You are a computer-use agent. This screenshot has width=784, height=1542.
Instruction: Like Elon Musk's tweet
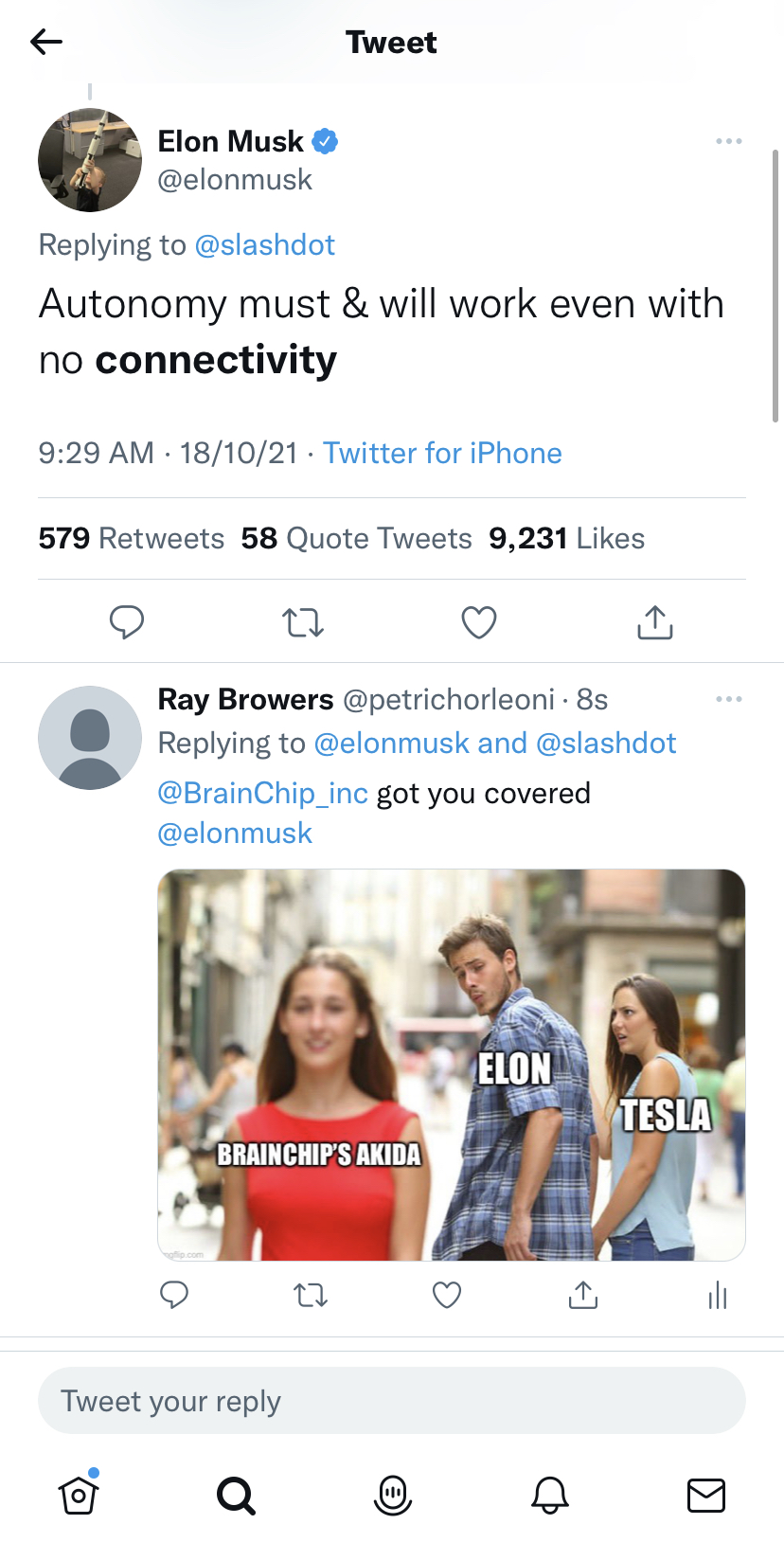(478, 622)
